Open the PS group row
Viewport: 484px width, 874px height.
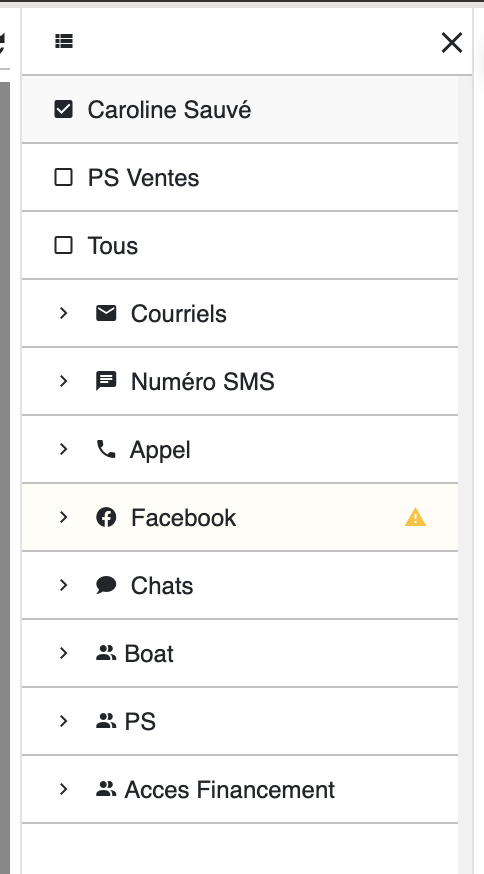pos(240,721)
